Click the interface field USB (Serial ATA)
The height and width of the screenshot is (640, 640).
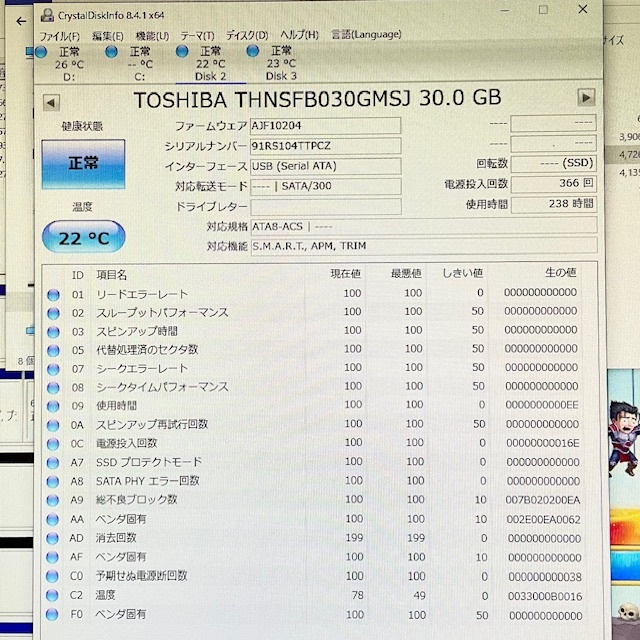pos(325,166)
